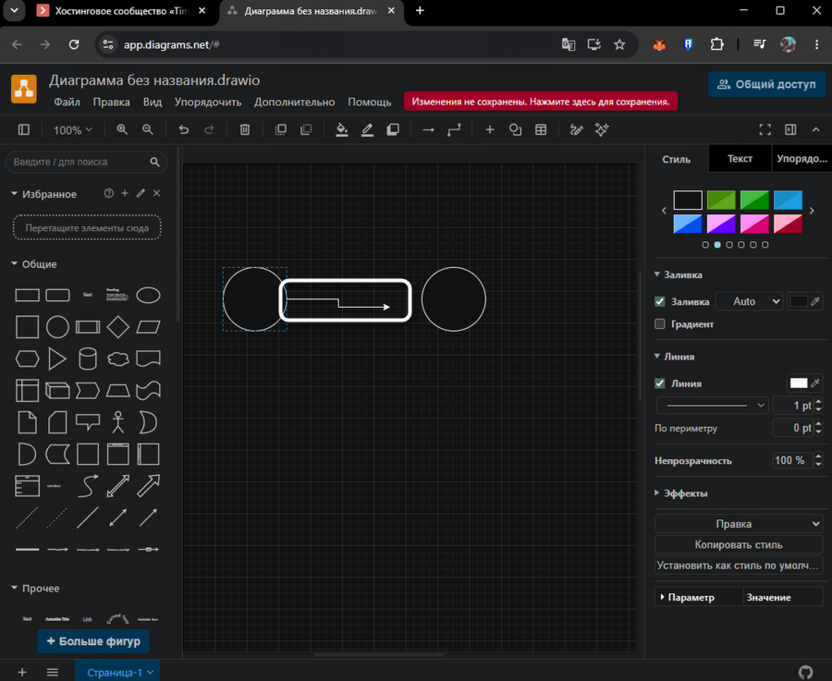Open the Правка dropdown in style panel
The image size is (832, 681).
coord(739,524)
